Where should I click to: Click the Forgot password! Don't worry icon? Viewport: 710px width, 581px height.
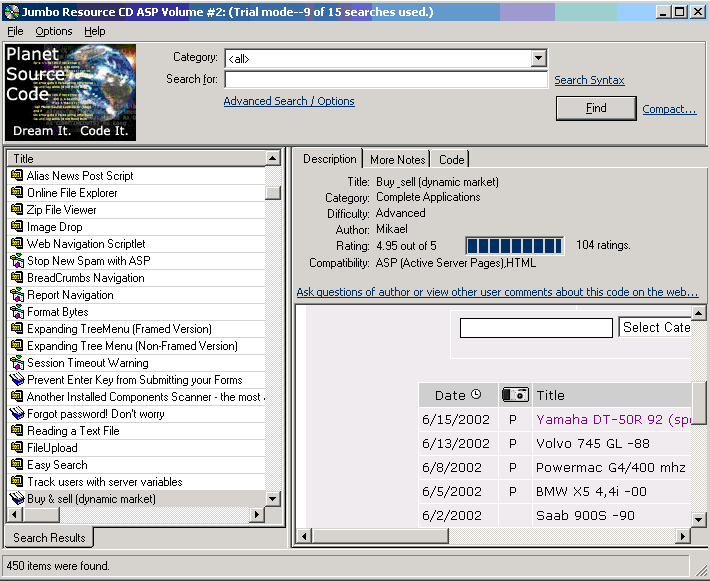(17, 413)
